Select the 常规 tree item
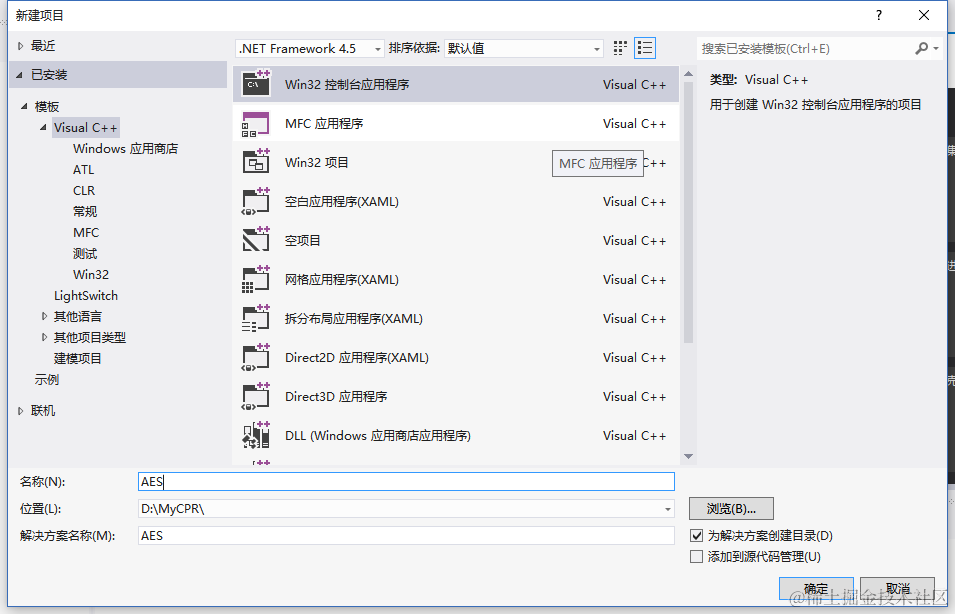Image resolution: width=955 pixels, height=614 pixels. pyautogui.click(x=85, y=211)
